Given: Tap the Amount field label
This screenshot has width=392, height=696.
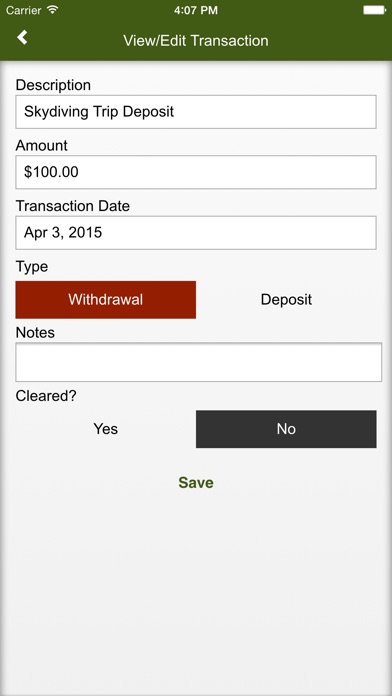Looking at the screenshot, I should pyautogui.click(x=42, y=145).
